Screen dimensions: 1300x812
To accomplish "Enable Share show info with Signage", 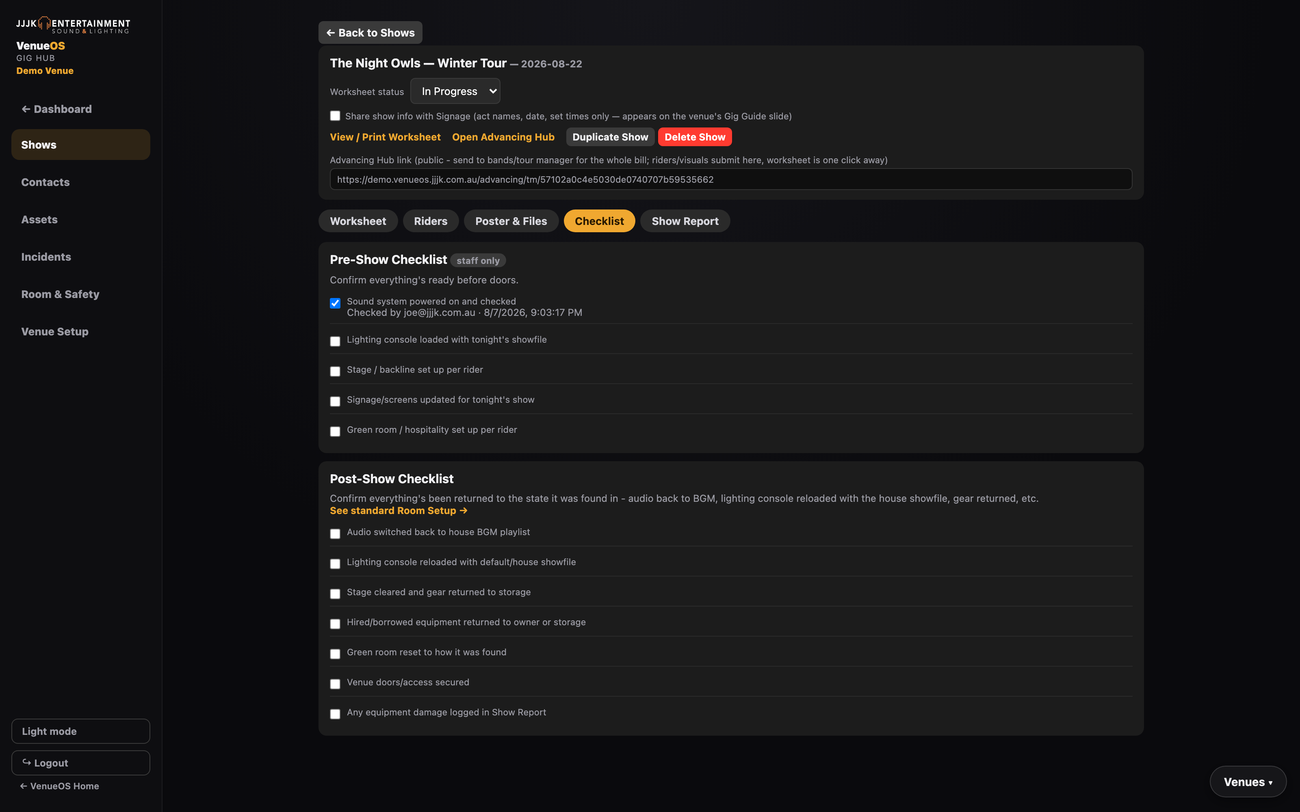I will tap(335, 116).
